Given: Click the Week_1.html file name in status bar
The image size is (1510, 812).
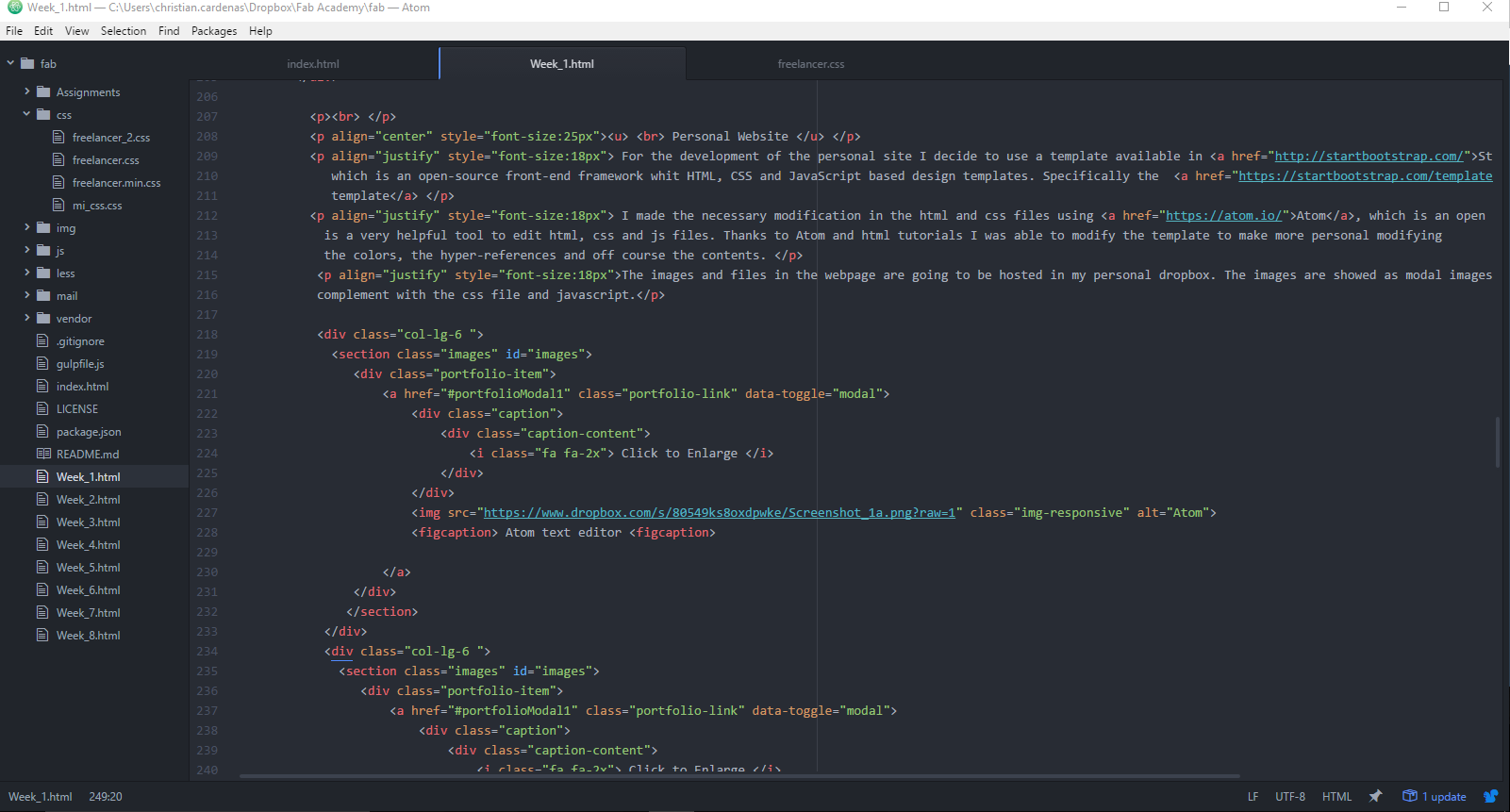Looking at the screenshot, I should click(41, 797).
